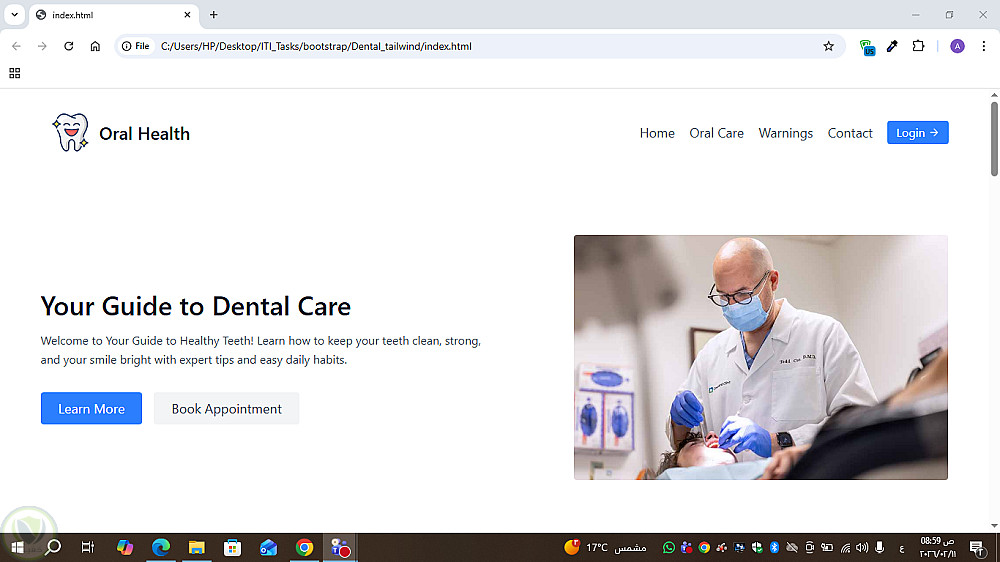The height and width of the screenshot is (562, 1000).
Task: Click the scrollbar down arrow
Action: [994, 526]
